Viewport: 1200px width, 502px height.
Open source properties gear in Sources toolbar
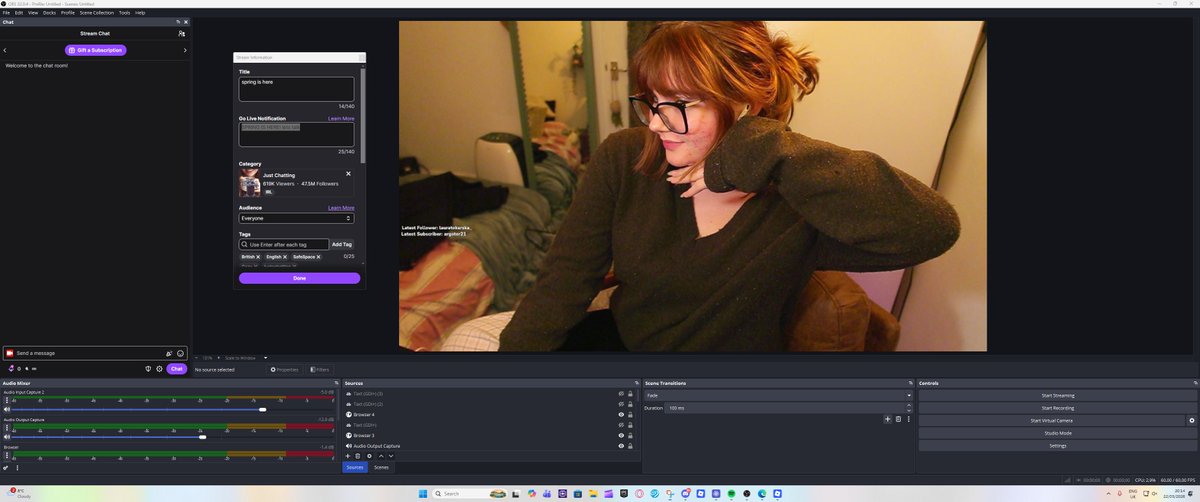click(x=369, y=456)
